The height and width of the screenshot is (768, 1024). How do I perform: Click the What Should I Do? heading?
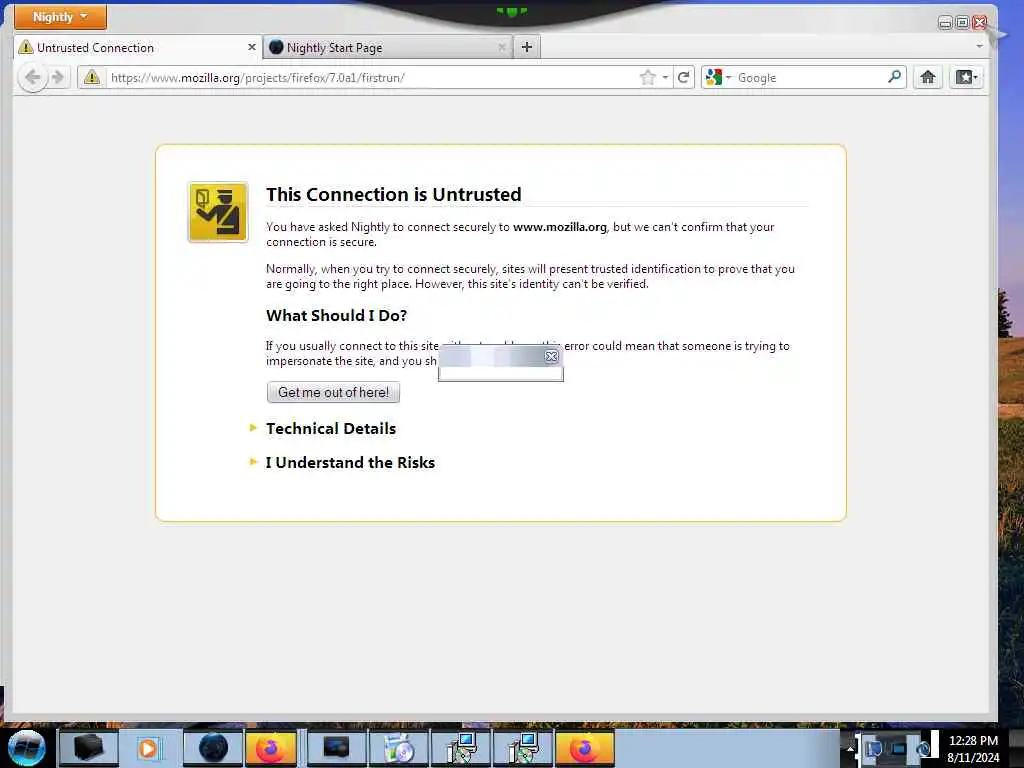(x=336, y=315)
